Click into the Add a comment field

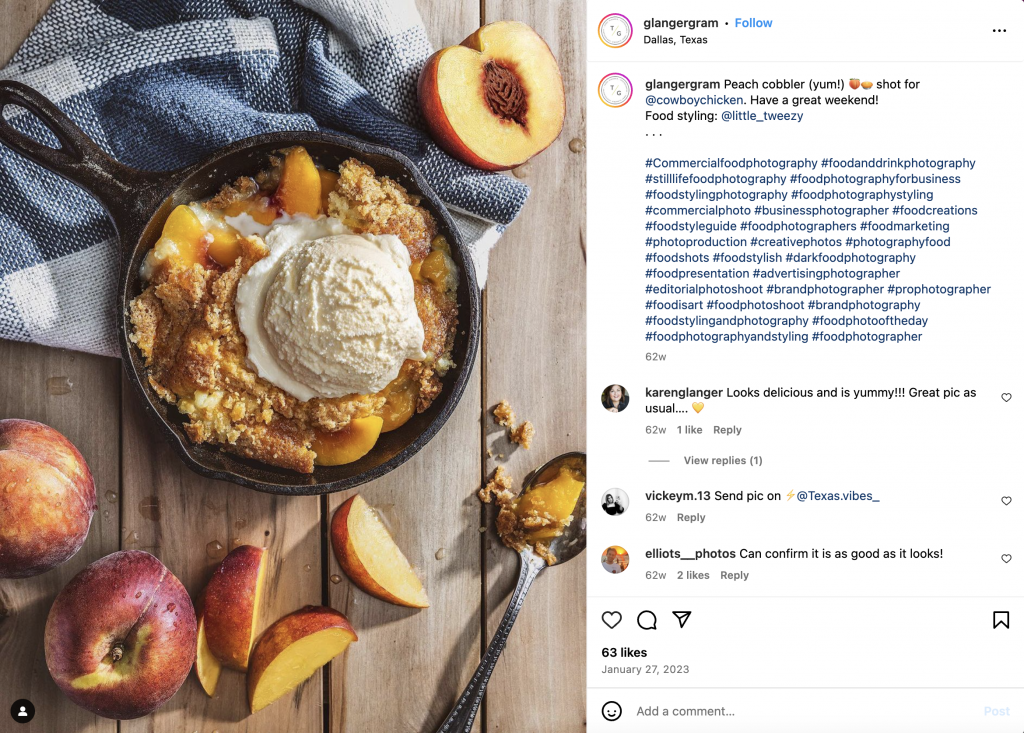(x=805, y=711)
